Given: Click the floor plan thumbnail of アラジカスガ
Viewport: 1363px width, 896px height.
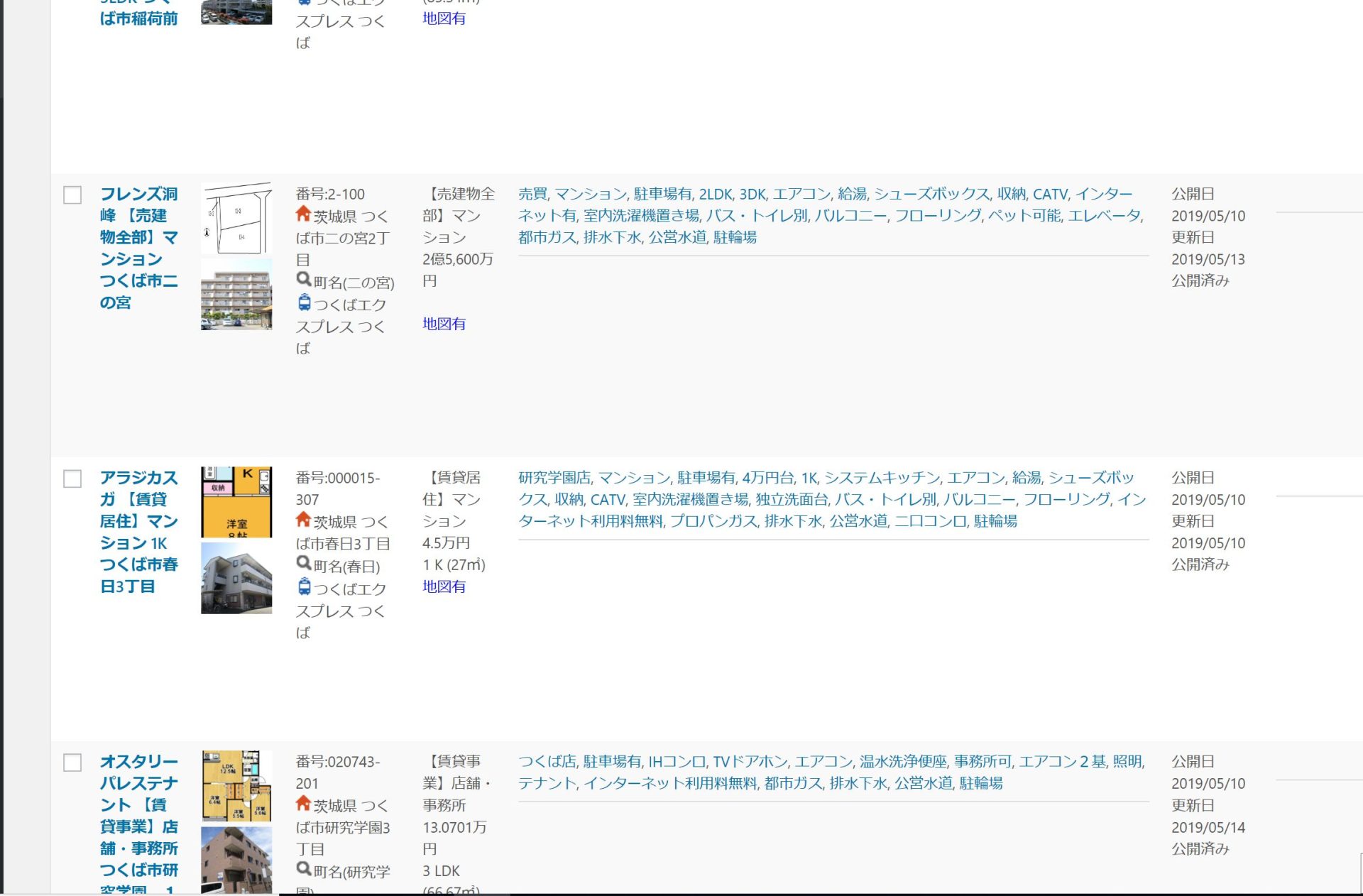Looking at the screenshot, I should 236,502.
